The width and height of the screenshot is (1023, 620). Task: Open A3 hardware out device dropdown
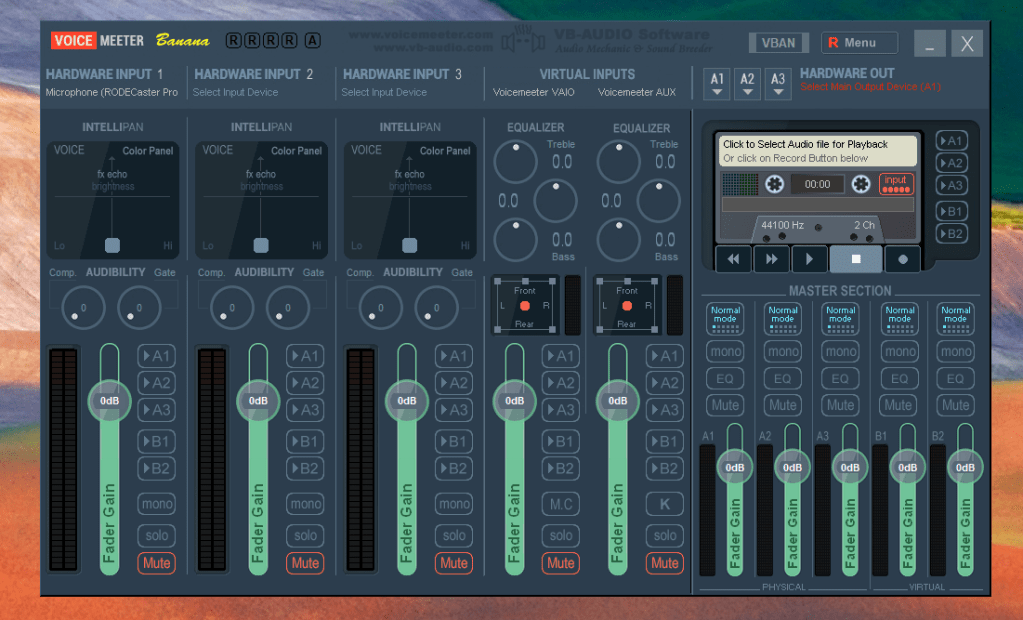pyautogui.click(x=778, y=84)
